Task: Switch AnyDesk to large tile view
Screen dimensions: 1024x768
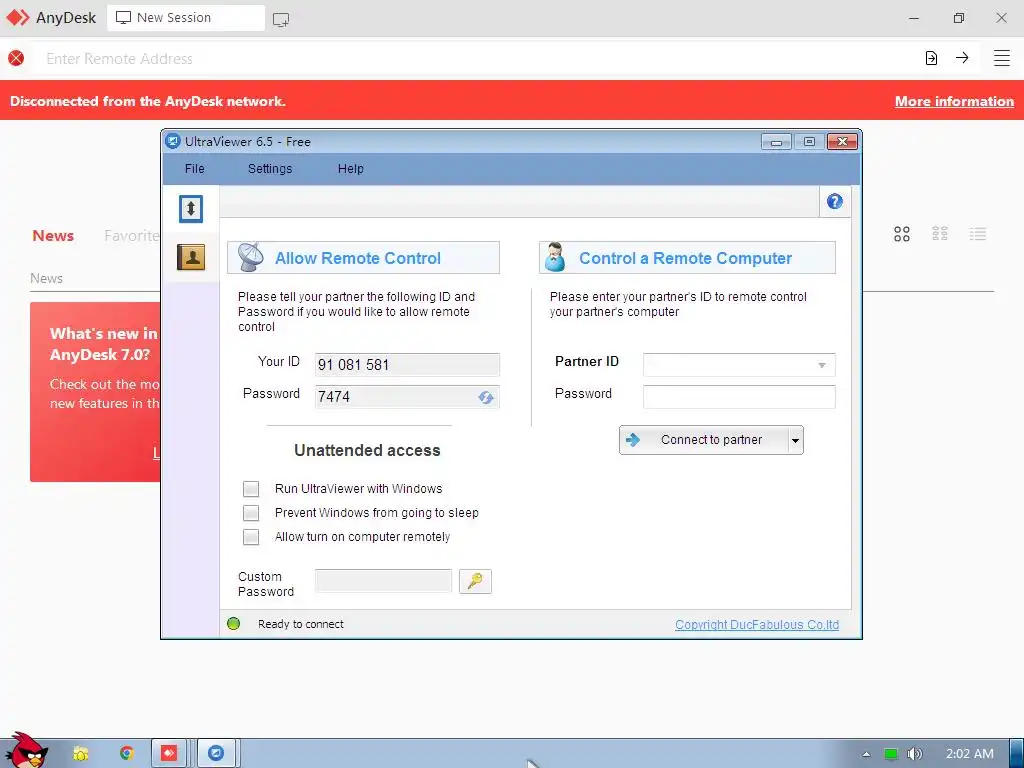Action: coord(902,234)
